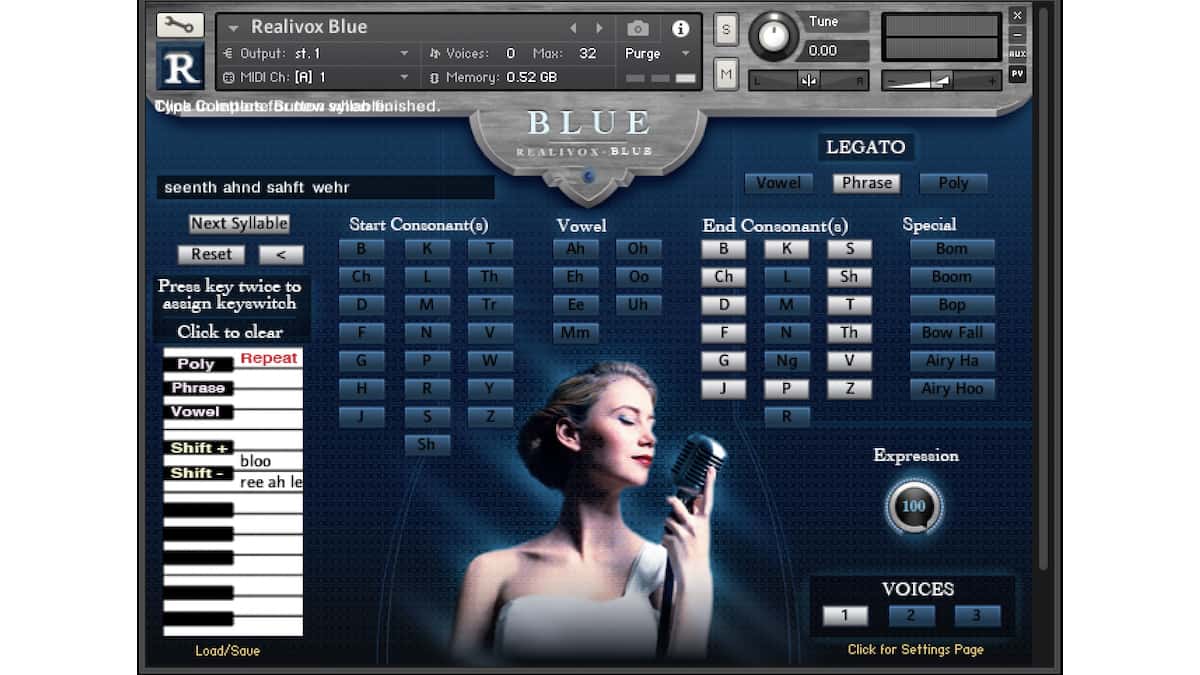Image resolution: width=1200 pixels, height=675 pixels.
Task: Click the Max voices value 32
Action: coord(588,53)
